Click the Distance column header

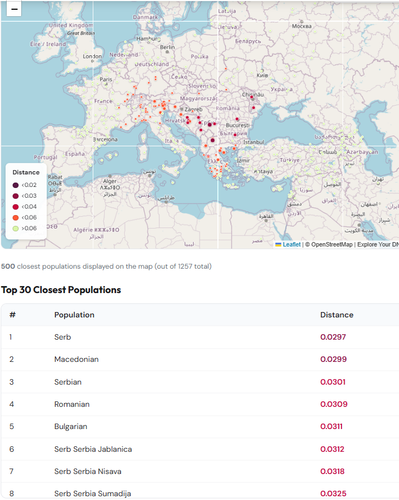337,315
